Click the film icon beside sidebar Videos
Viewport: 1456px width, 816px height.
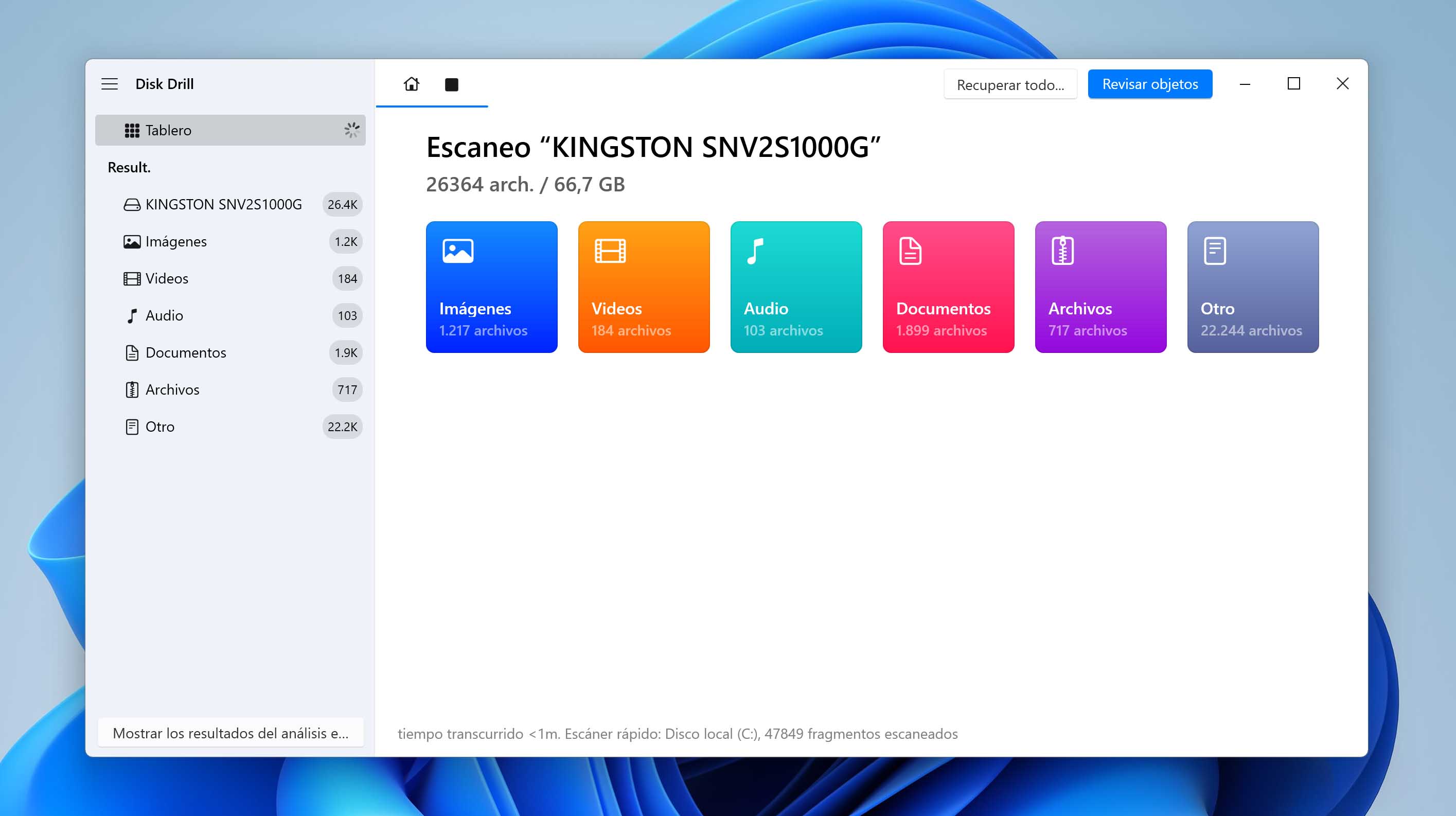[x=132, y=278]
